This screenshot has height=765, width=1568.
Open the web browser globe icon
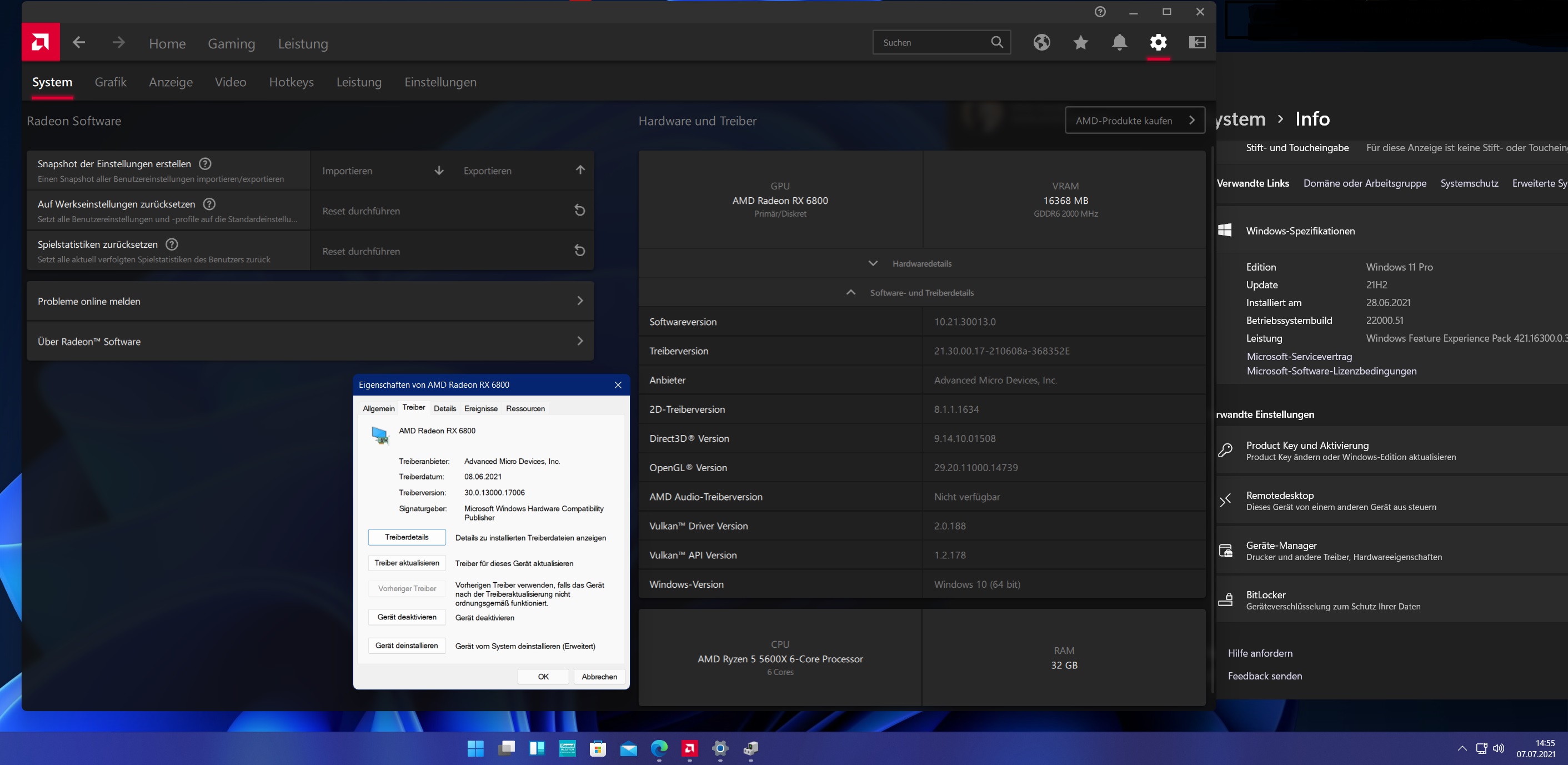tap(1041, 43)
